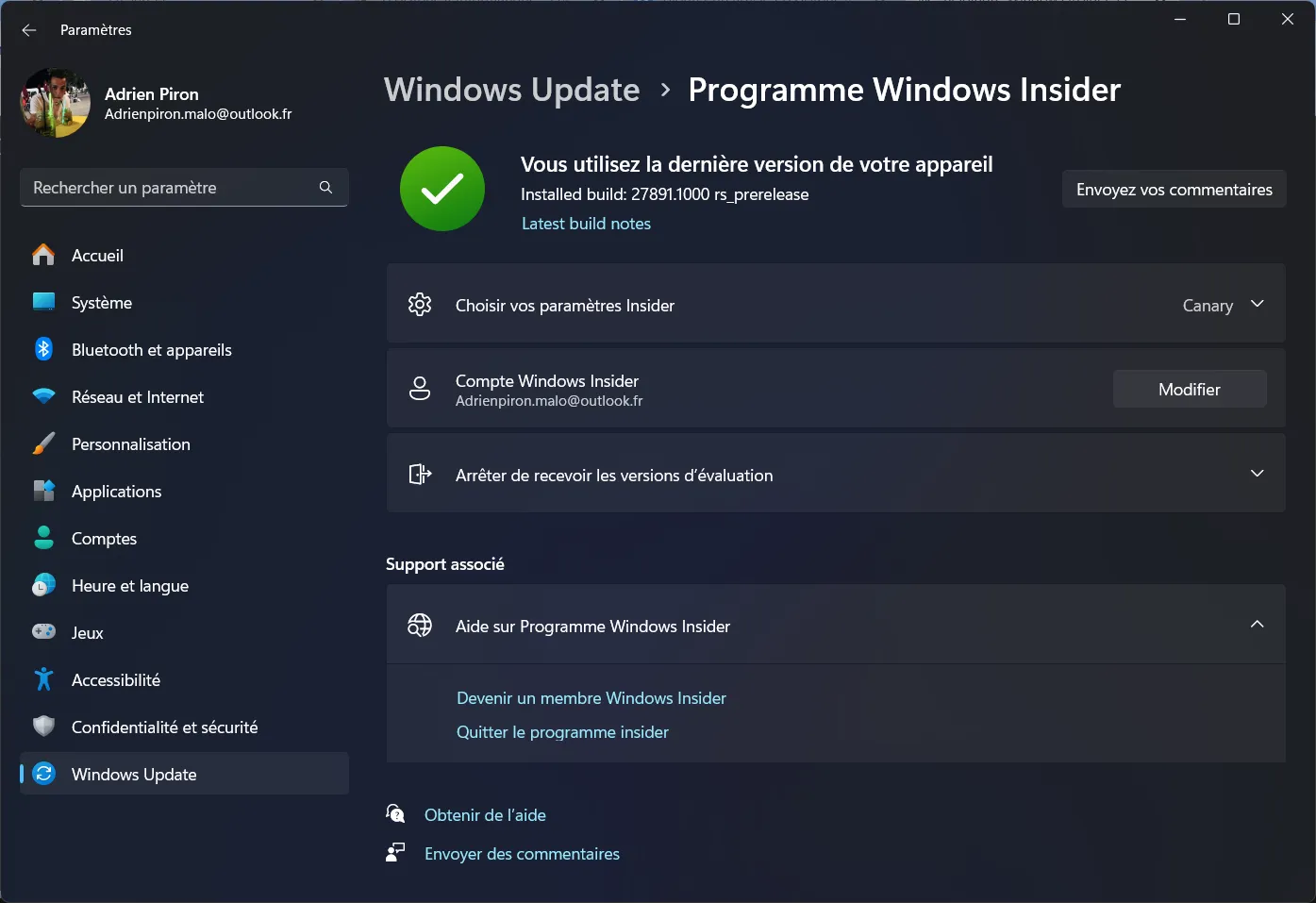The image size is (1316, 903).
Task: Click the Windows Update sync icon
Action: [x=43, y=774]
